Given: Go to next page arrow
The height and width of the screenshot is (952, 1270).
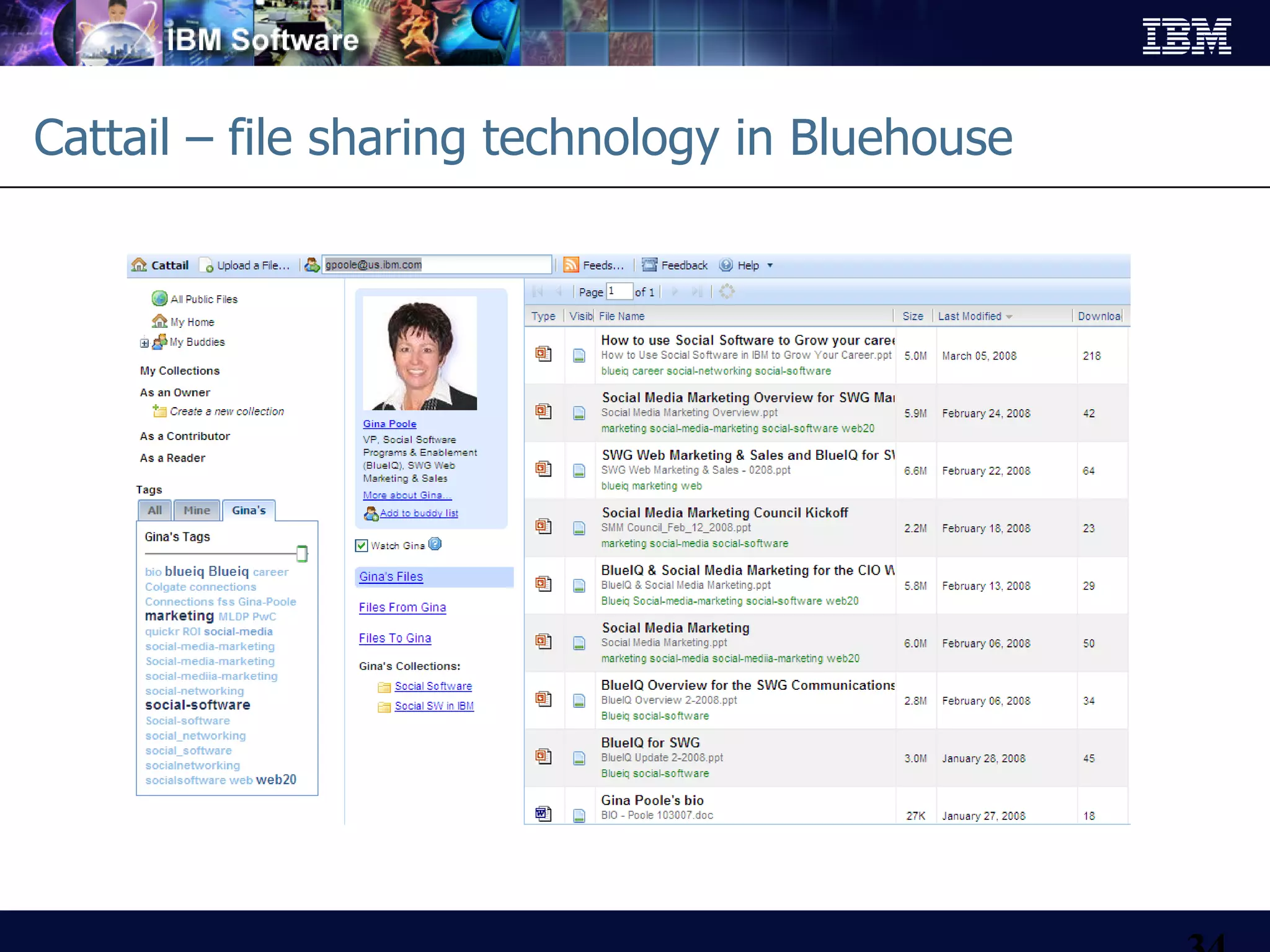Looking at the screenshot, I should tap(675, 291).
